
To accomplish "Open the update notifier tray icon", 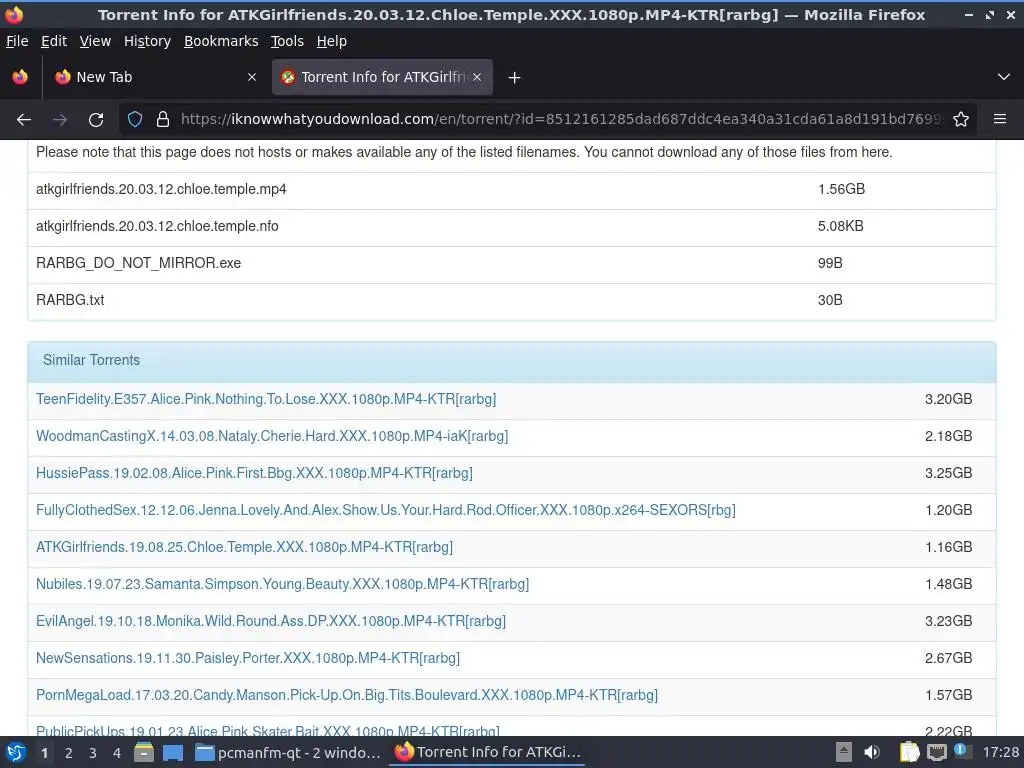I will [x=961, y=751].
